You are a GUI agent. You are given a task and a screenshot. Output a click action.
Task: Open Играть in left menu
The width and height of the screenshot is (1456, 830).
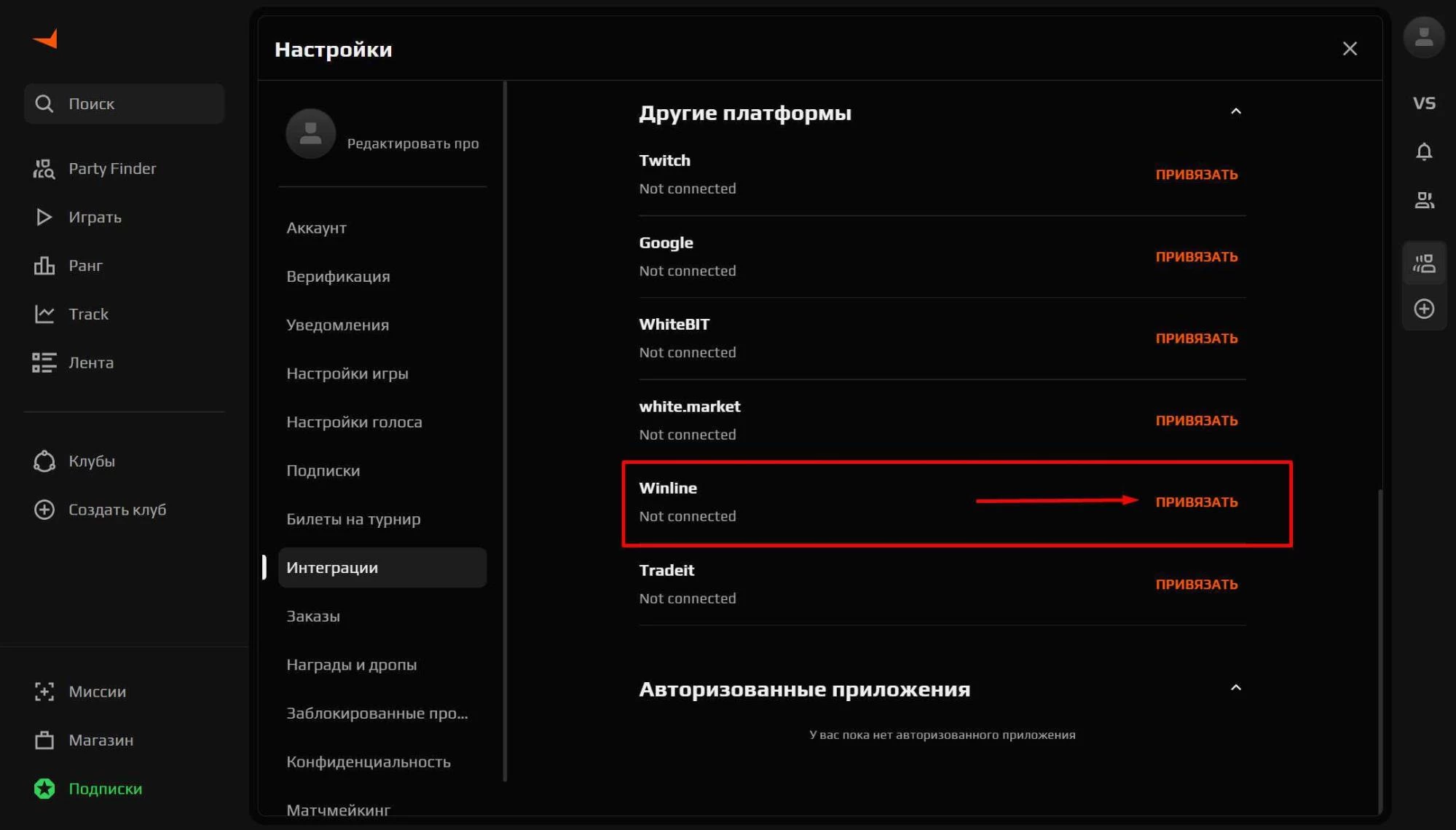coord(125,217)
